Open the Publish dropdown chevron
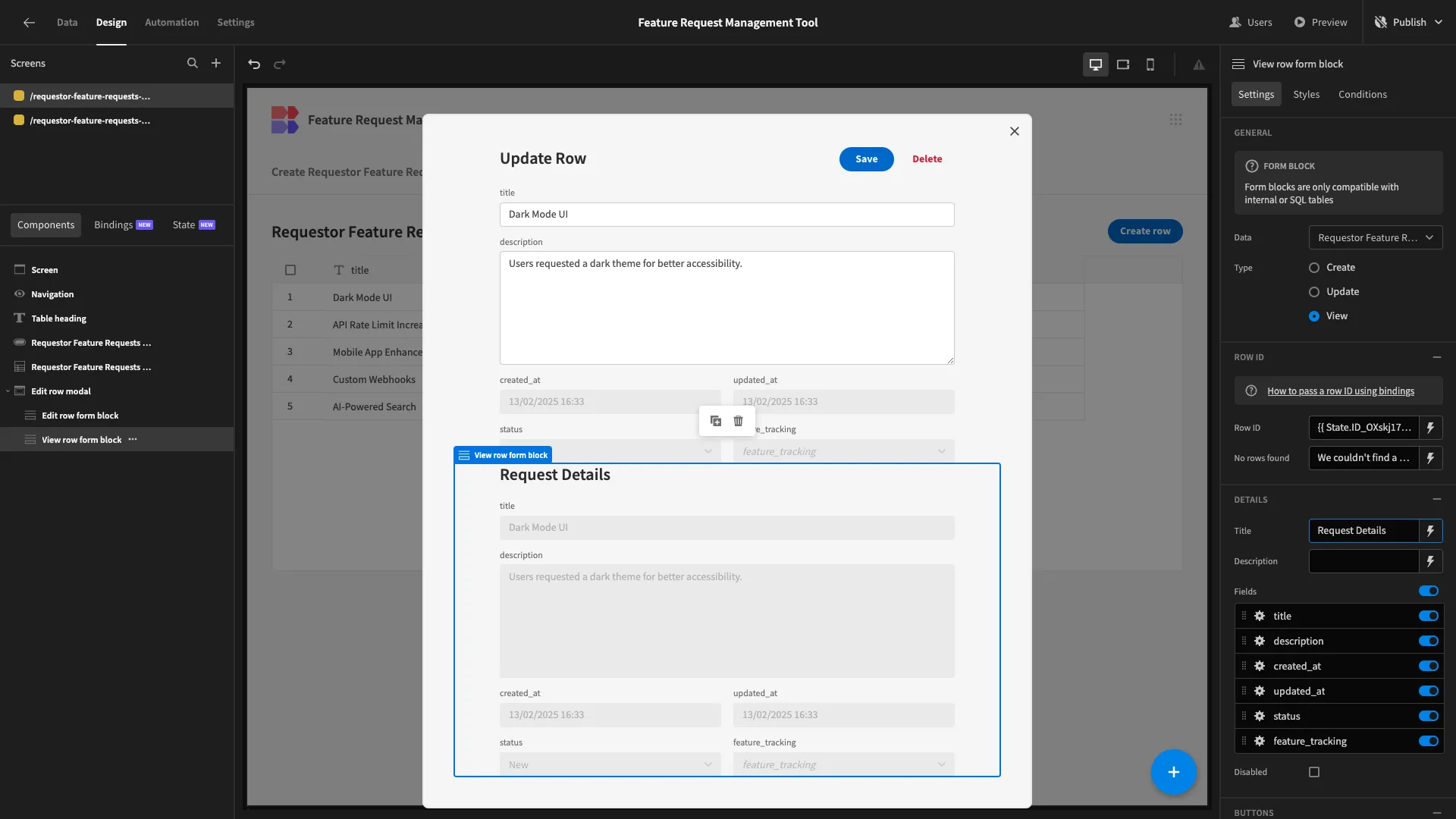The height and width of the screenshot is (819, 1456). pyautogui.click(x=1439, y=23)
